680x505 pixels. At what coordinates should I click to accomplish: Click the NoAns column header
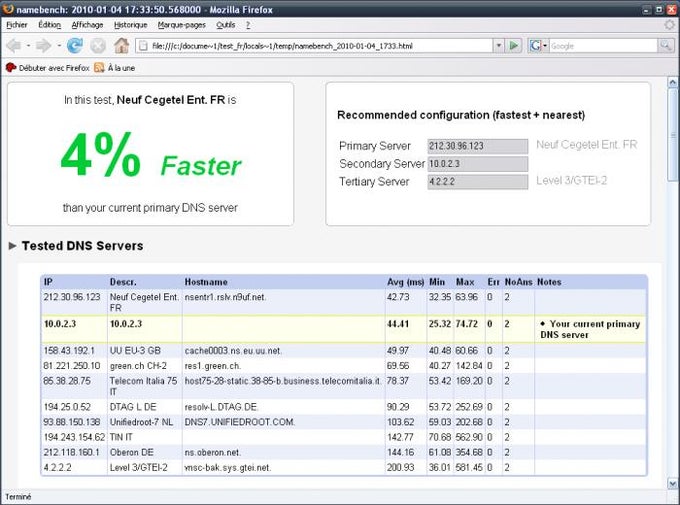(518, 282)
